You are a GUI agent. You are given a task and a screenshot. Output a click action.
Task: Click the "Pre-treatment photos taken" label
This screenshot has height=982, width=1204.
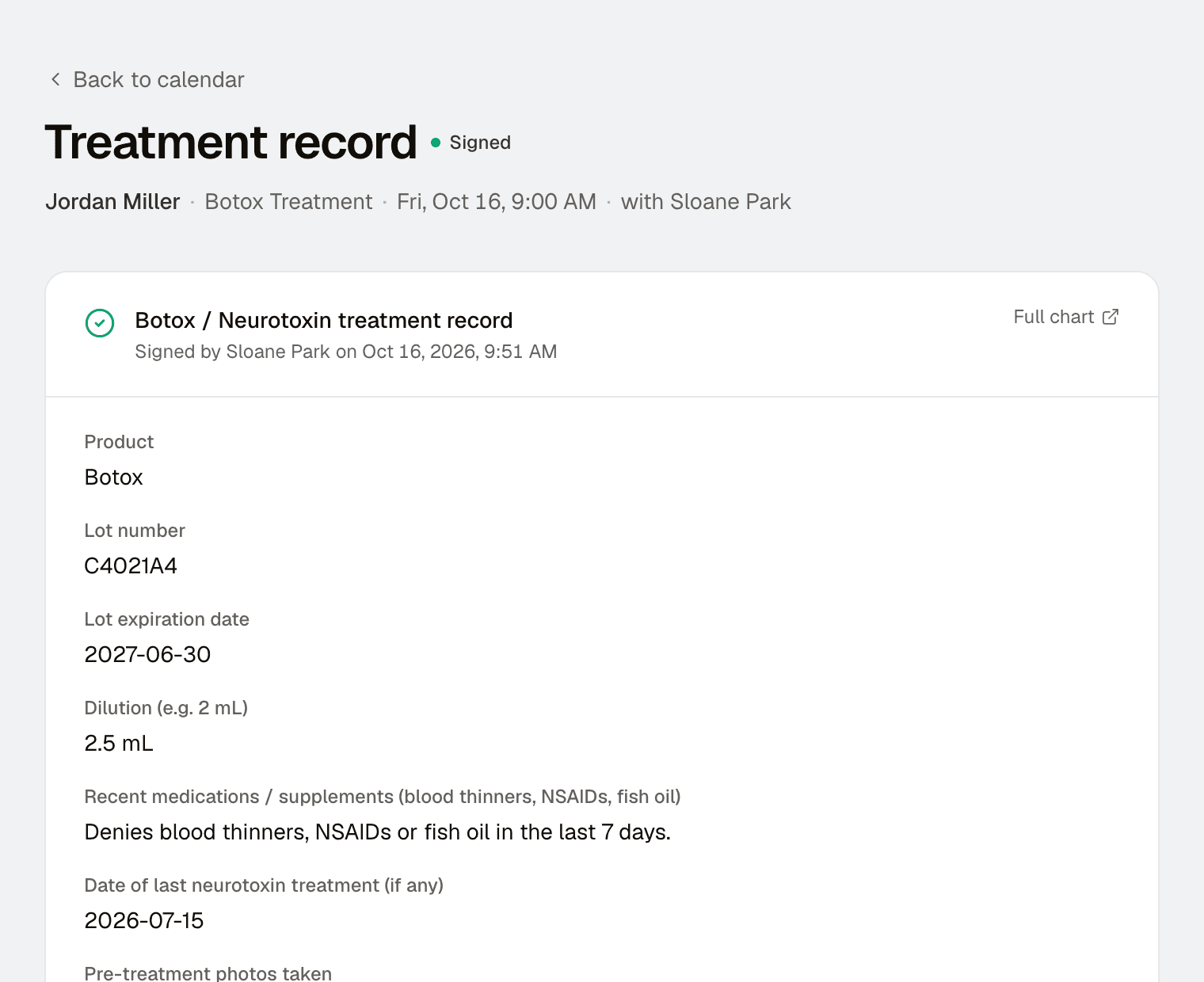coord(208,973)
